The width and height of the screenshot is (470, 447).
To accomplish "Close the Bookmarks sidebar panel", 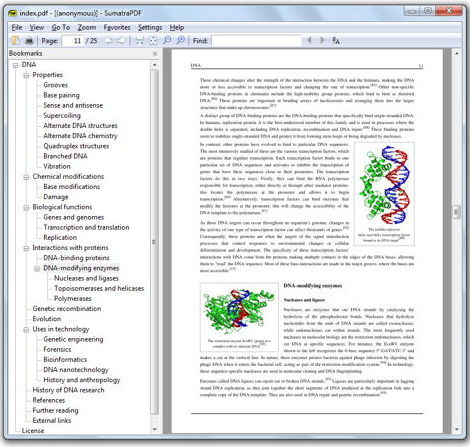I will (x=155, y=53).
